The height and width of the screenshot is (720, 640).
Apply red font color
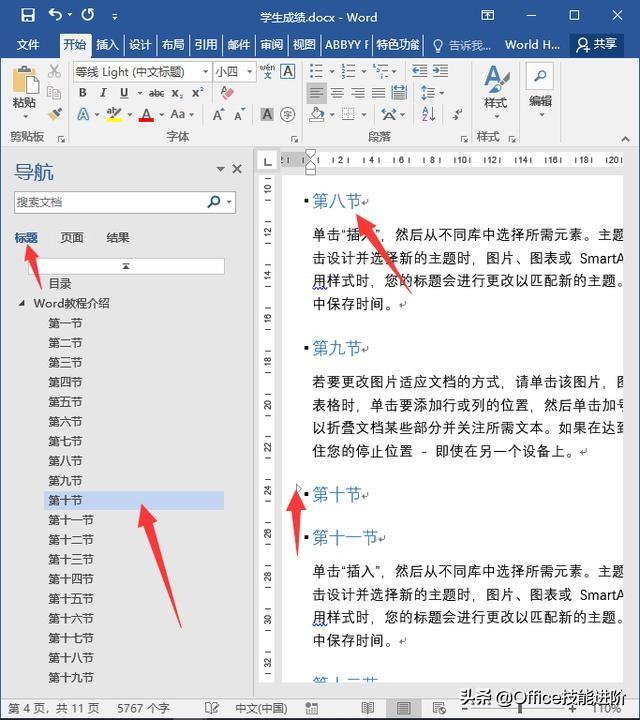(146, 114)
